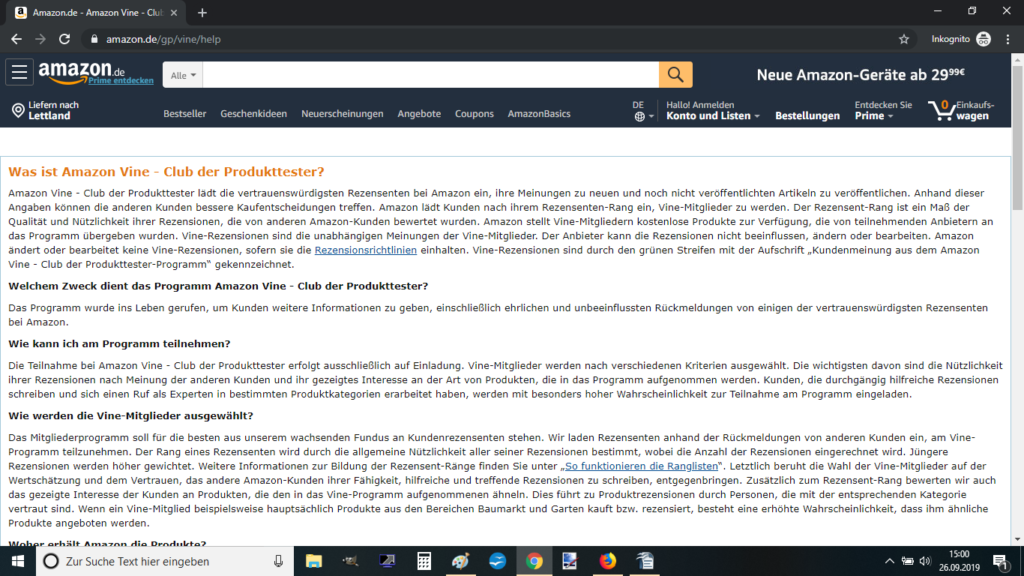Click the heading "Wie kann ich am Programm teilnehmen?"
The image size is (1024, 576).
coord(120,344)
